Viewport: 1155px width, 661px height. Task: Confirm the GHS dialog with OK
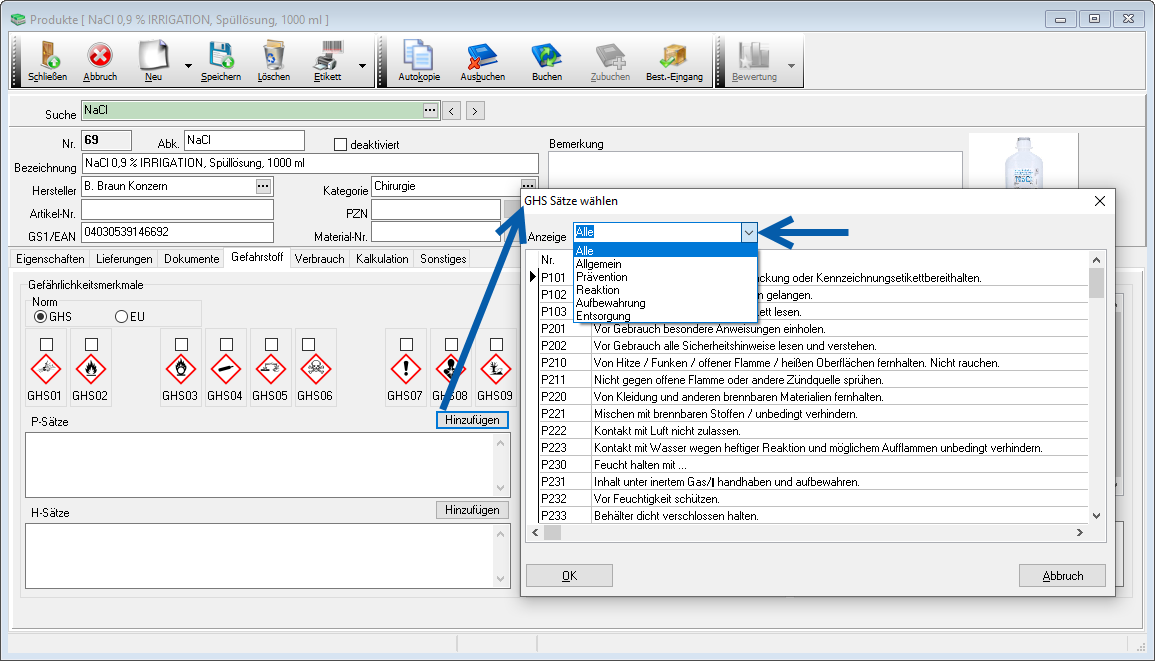[569, 576]
